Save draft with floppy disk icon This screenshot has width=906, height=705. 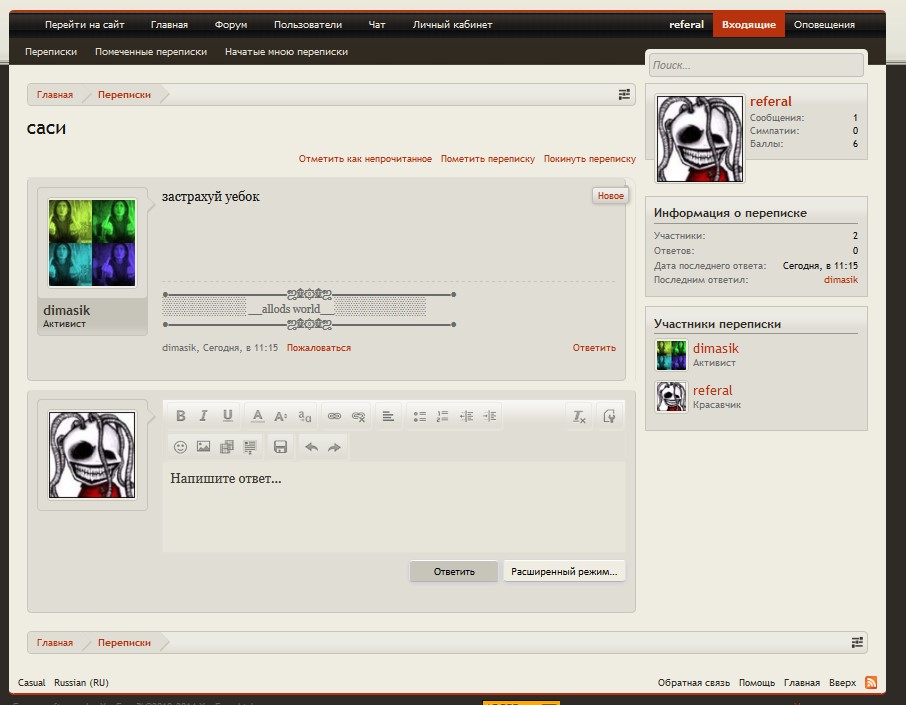coord(280,447)
